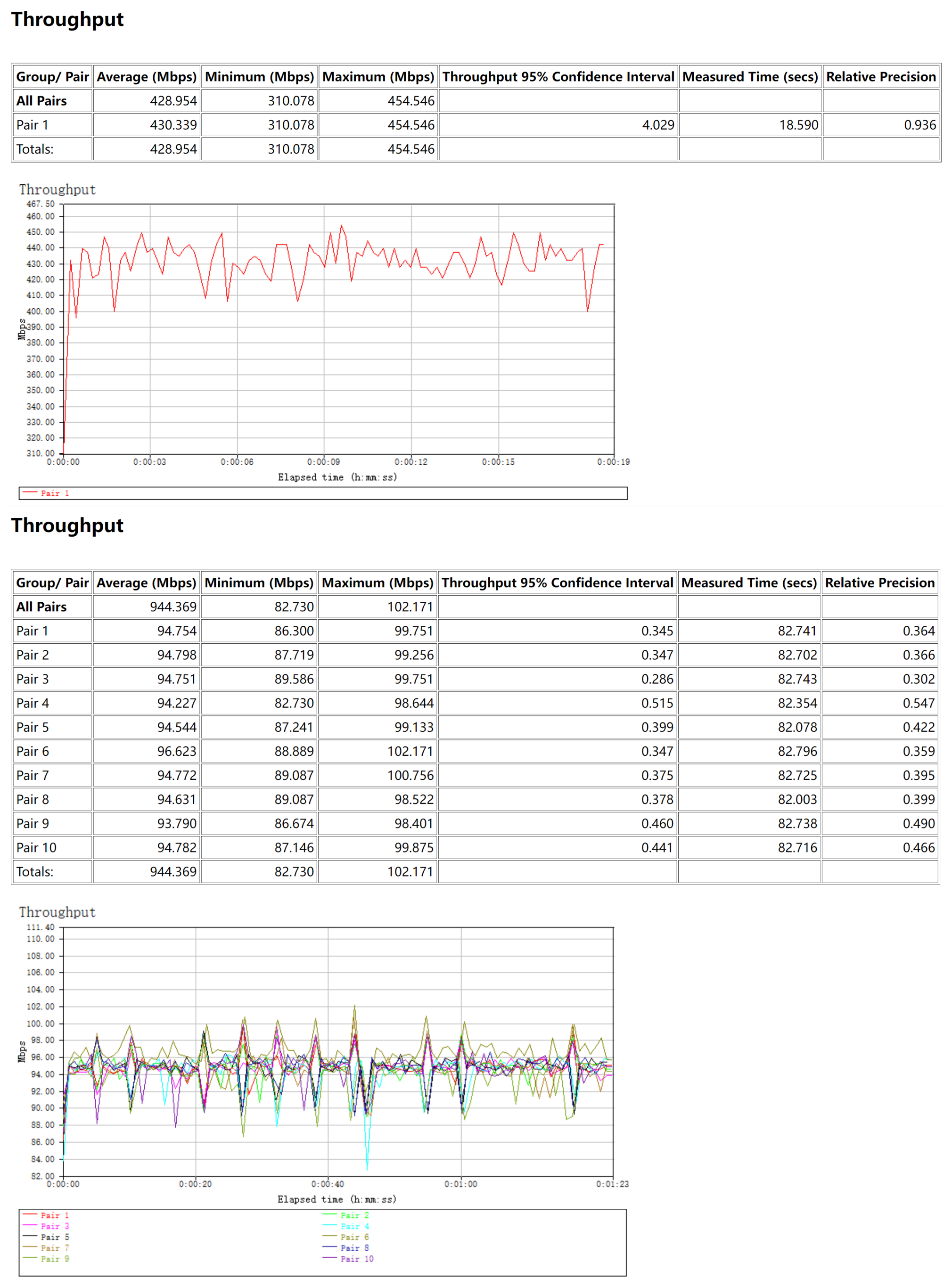
Task: Click the Pair 9 legend entry
Action: point(54,1259)
